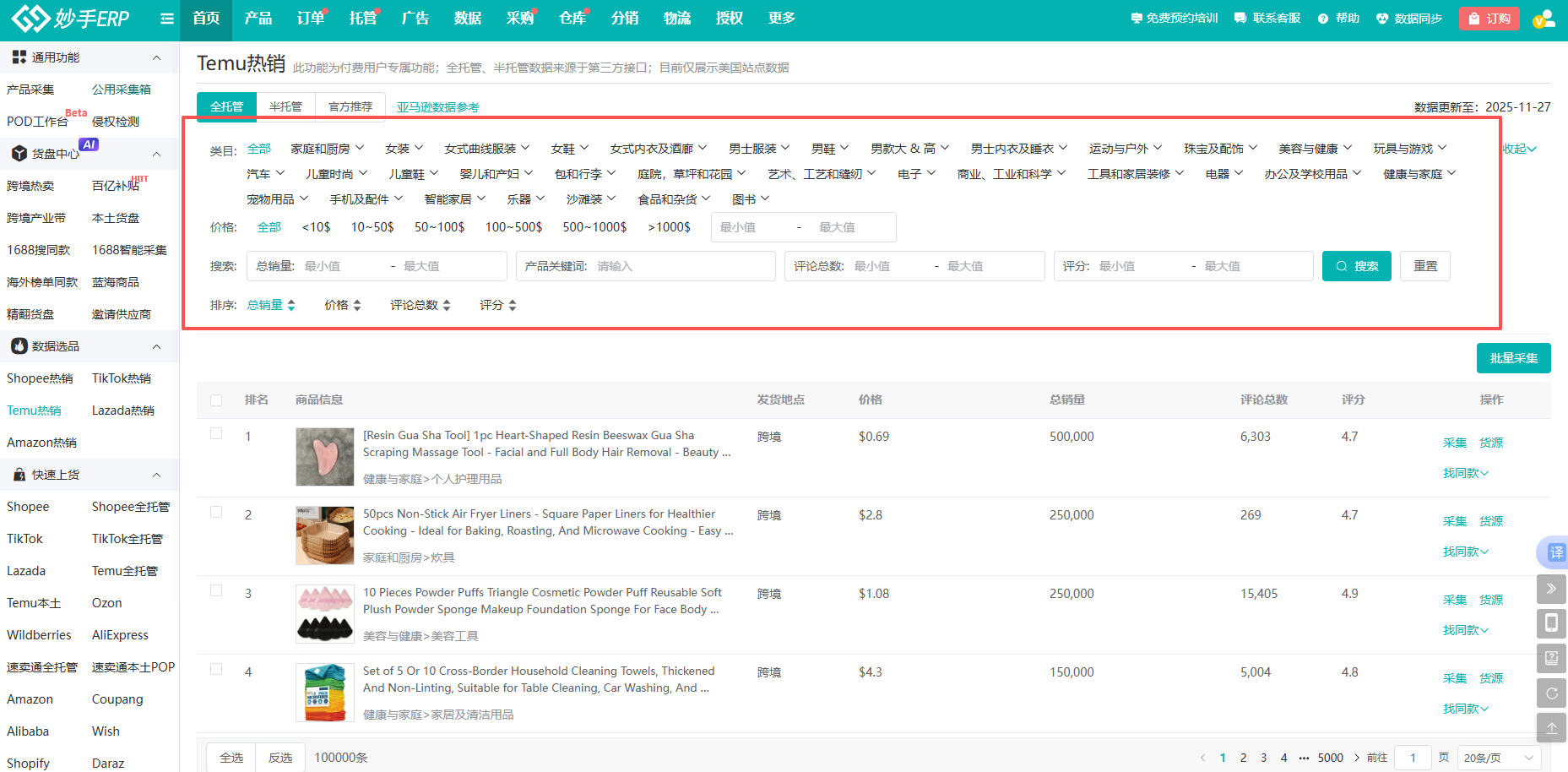Click the translate floating icon

1554,552
